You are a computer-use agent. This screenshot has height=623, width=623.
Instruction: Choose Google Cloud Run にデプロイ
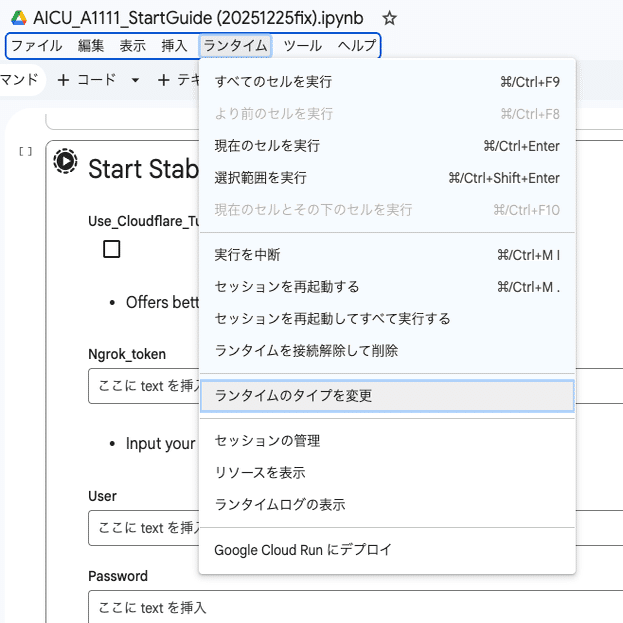click(303, 550)
